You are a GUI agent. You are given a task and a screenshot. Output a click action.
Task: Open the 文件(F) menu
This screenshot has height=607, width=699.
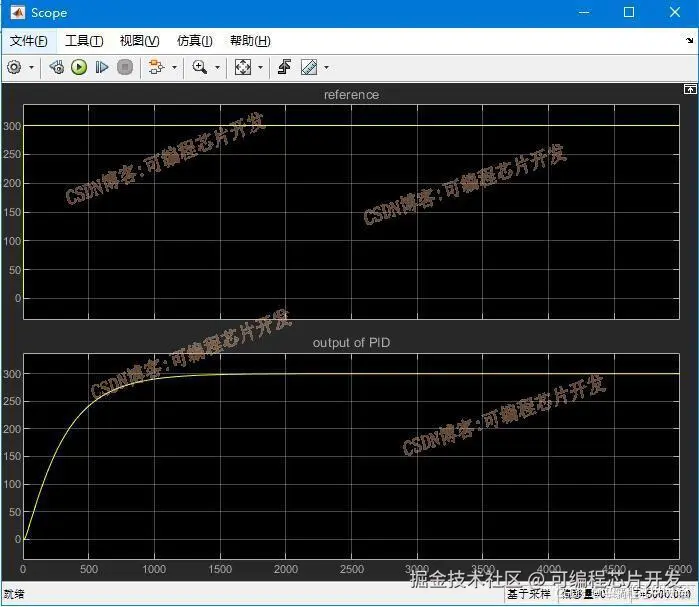(x=29, y=41)
